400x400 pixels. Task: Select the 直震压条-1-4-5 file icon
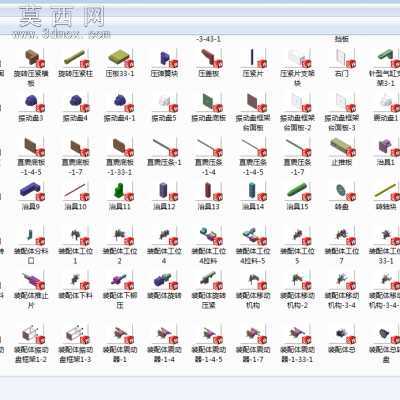pyautogui.click(x=253, y=147)
